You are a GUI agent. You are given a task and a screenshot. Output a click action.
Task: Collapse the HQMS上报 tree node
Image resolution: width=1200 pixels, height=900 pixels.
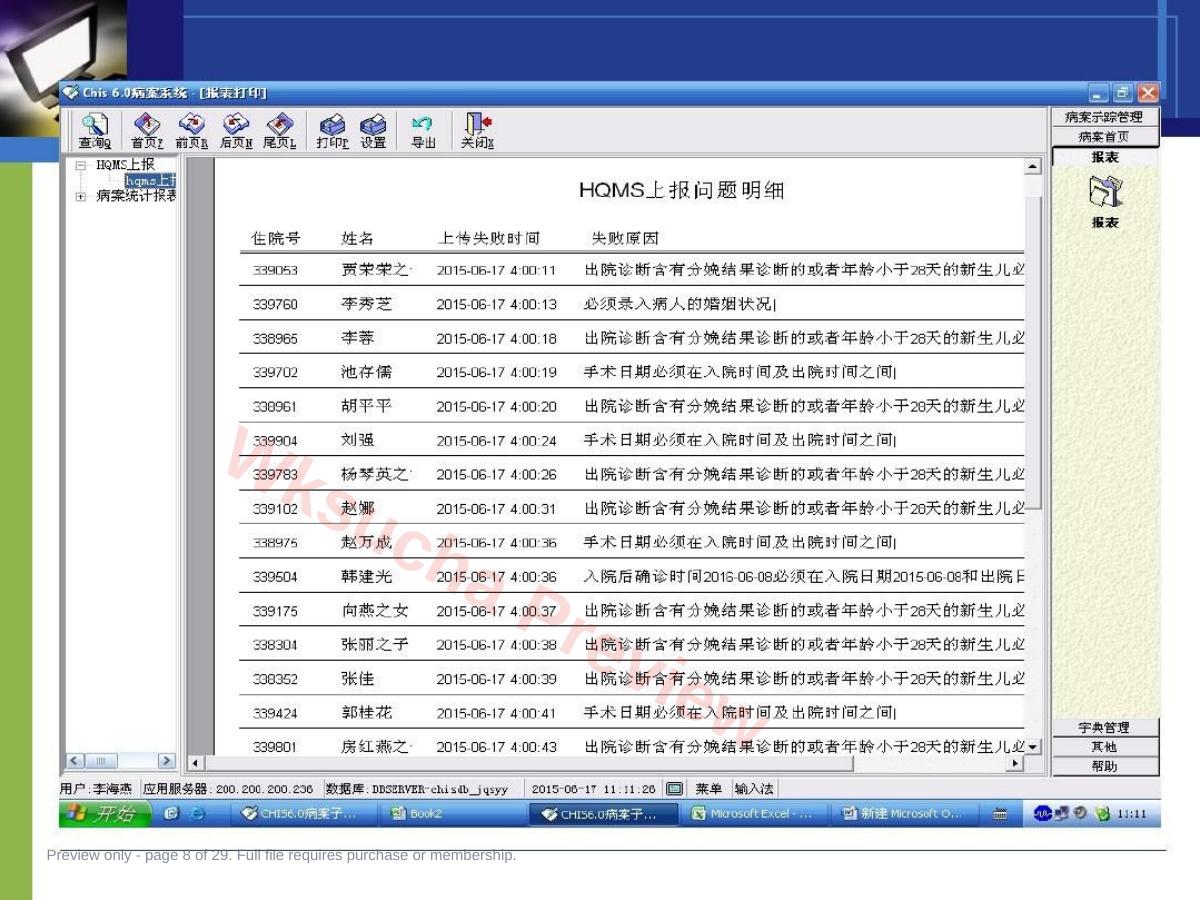click(x=80, y=165)
